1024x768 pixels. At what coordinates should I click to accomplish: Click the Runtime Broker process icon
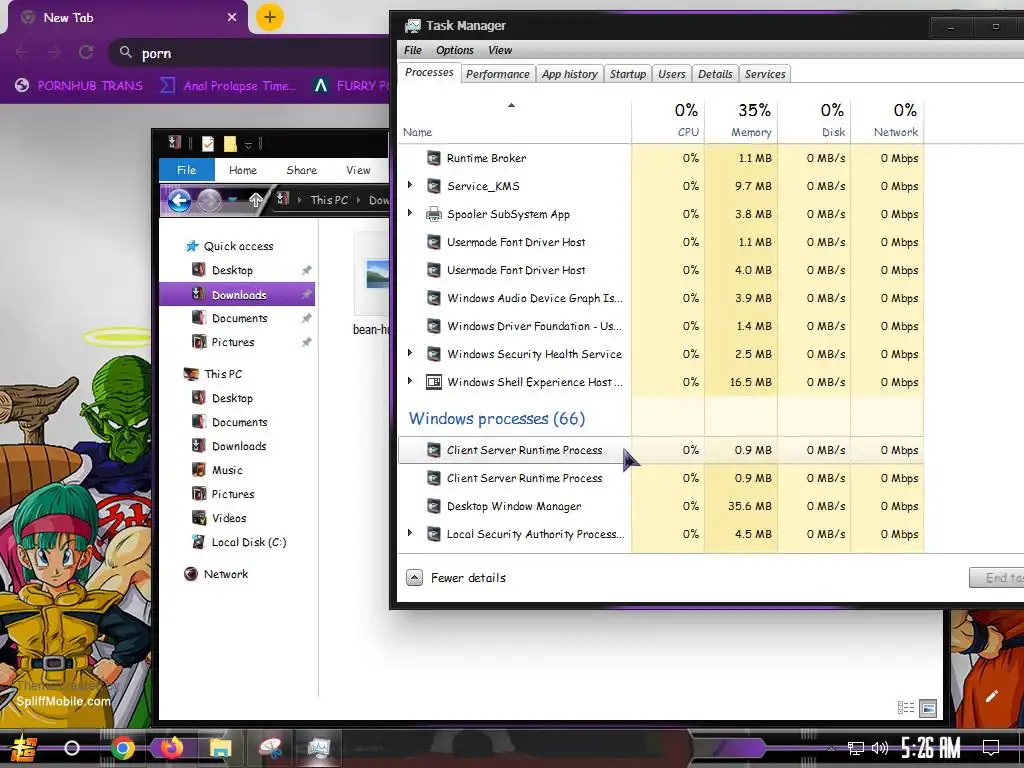434,158
